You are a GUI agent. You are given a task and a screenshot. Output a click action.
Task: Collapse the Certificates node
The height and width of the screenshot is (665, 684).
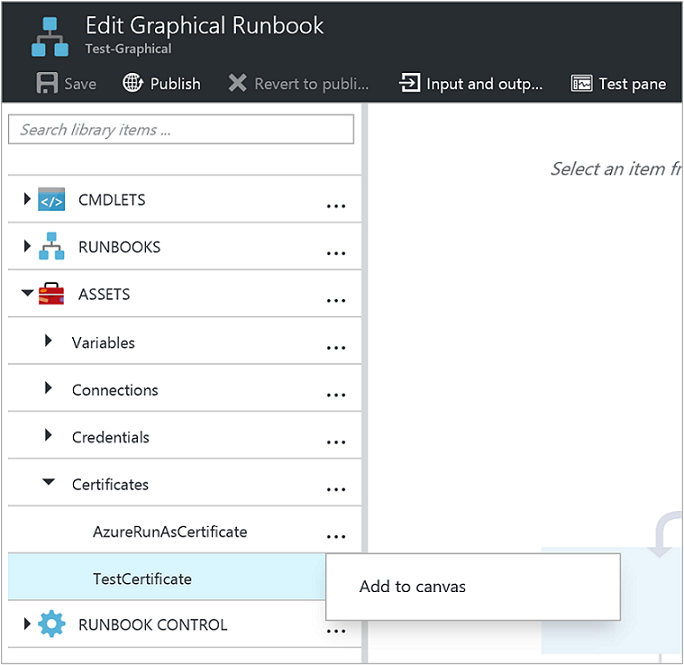pos(48,484)
